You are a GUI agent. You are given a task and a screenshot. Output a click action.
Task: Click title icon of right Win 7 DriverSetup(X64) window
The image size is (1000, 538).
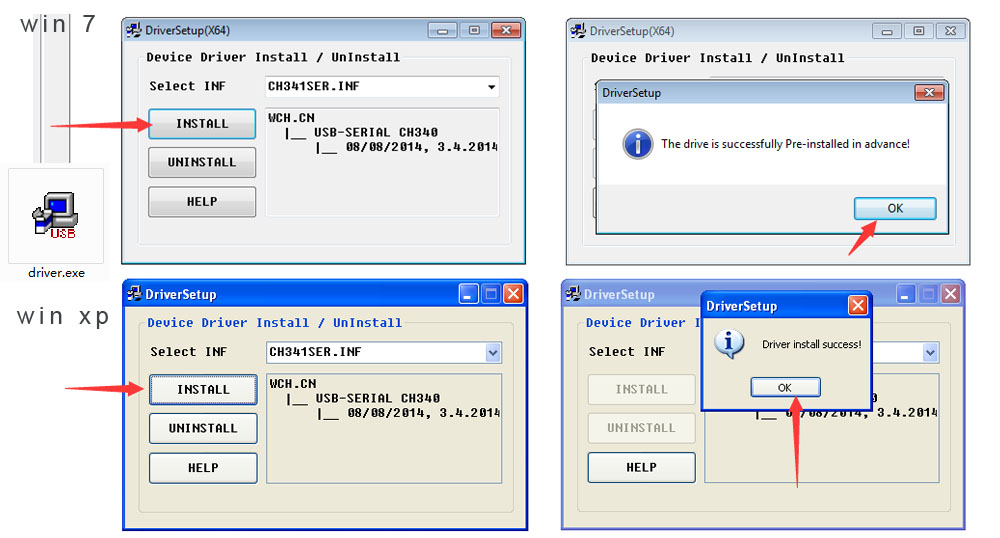pyautogui.click(x=578, y=31)
